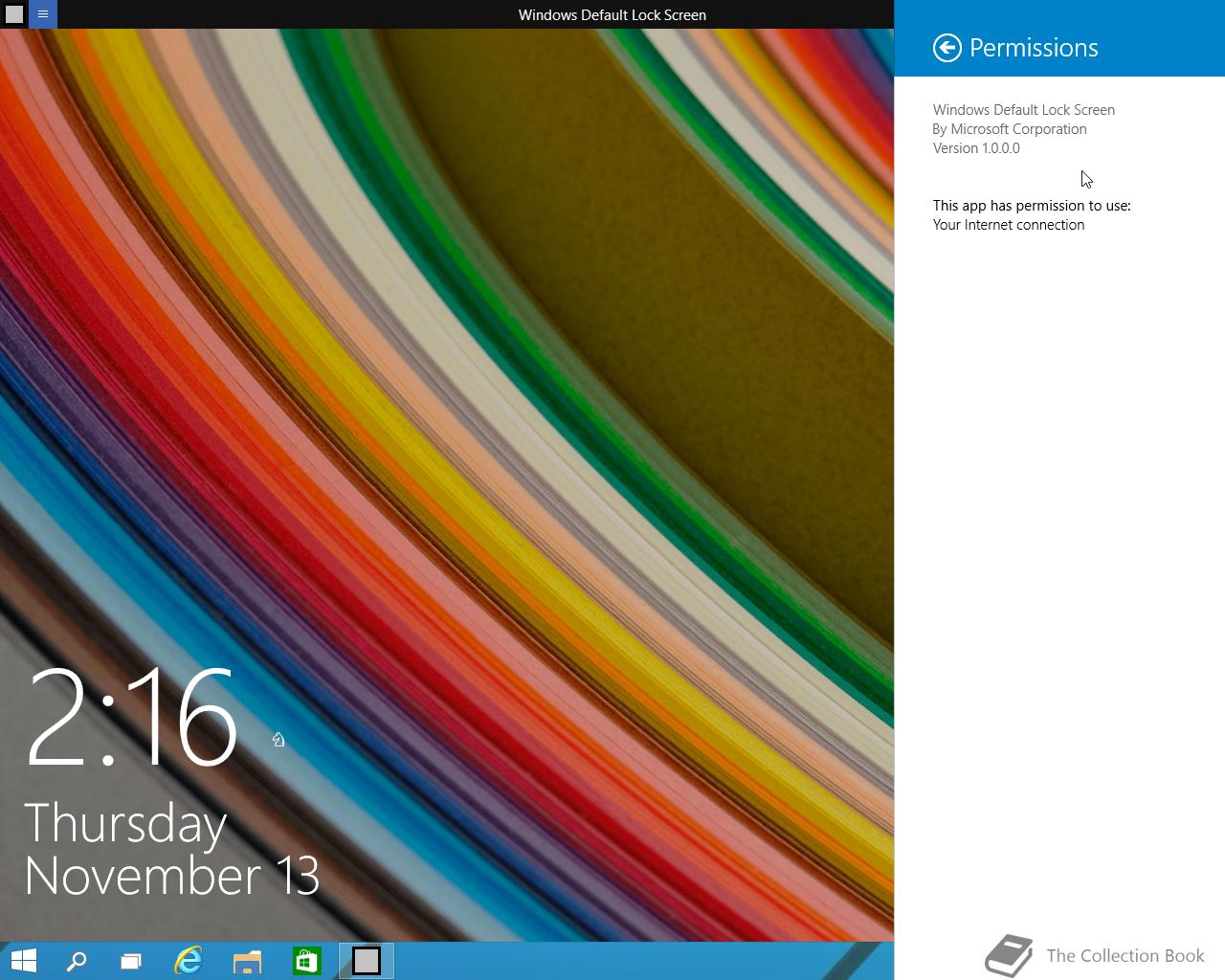
Task: Click the 'November 13' date text
Action: [x=172, y=876]
